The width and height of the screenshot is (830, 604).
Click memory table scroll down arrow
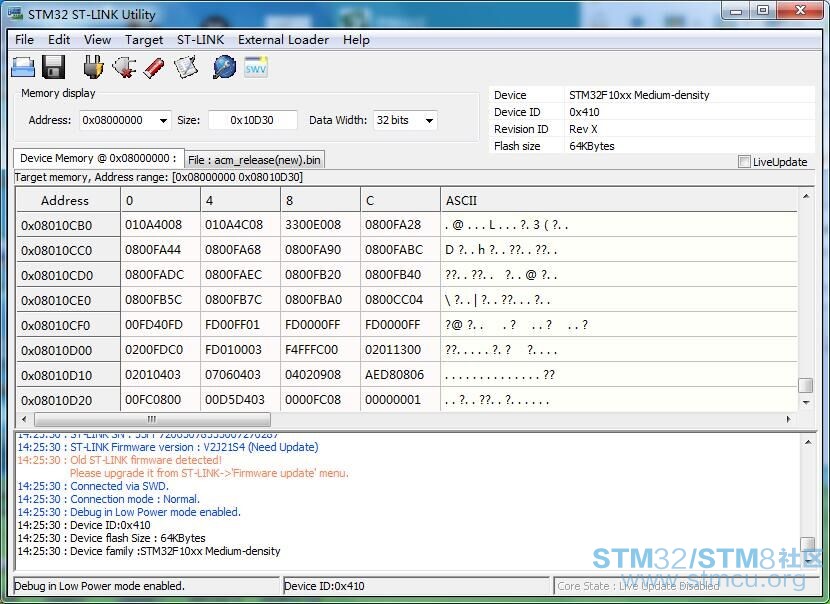coord(806,402)
